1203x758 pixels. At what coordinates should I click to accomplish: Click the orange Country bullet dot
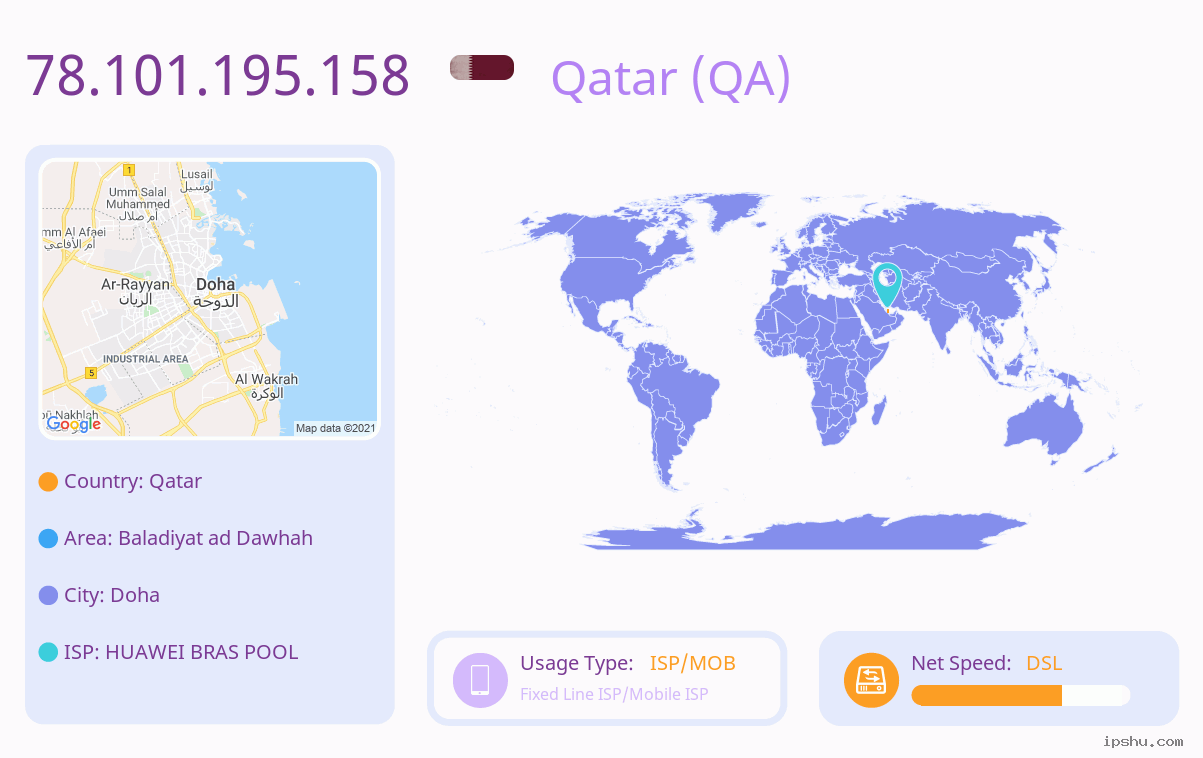[48, 482]
